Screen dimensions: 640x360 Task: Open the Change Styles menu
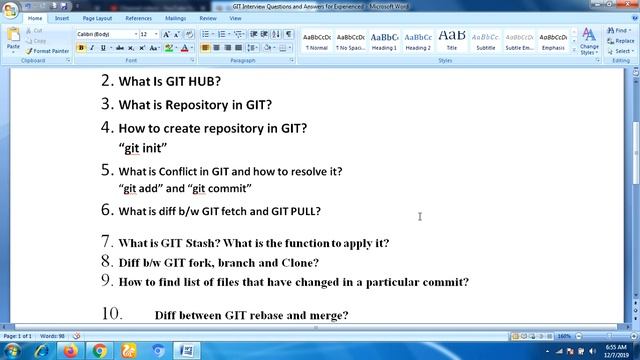[x=589, y=41]
